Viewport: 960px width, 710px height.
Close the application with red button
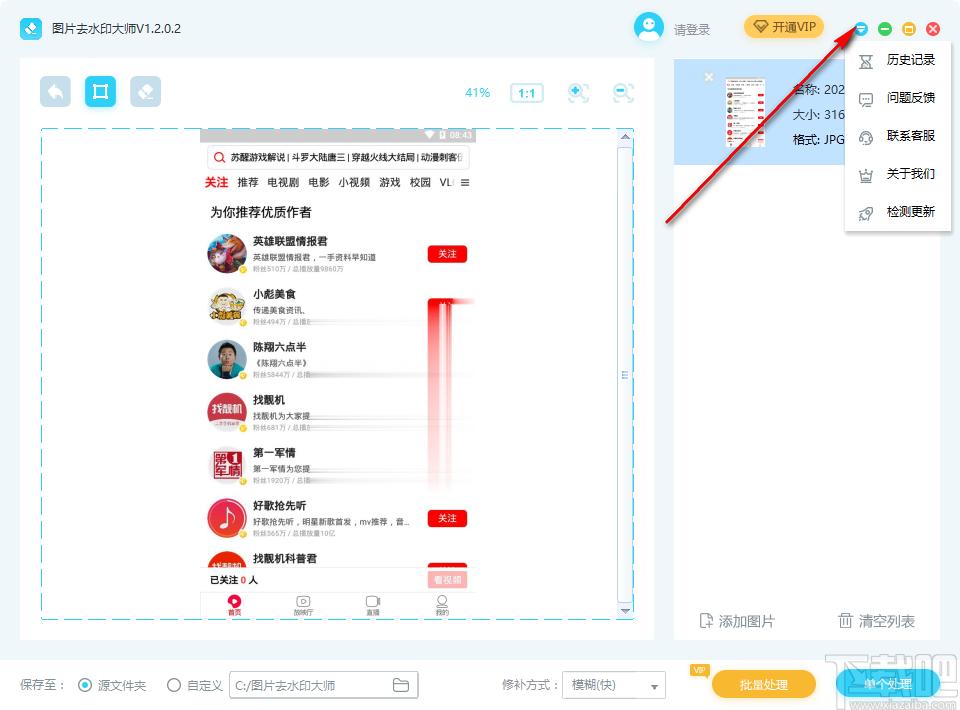[x=933, y=29]
